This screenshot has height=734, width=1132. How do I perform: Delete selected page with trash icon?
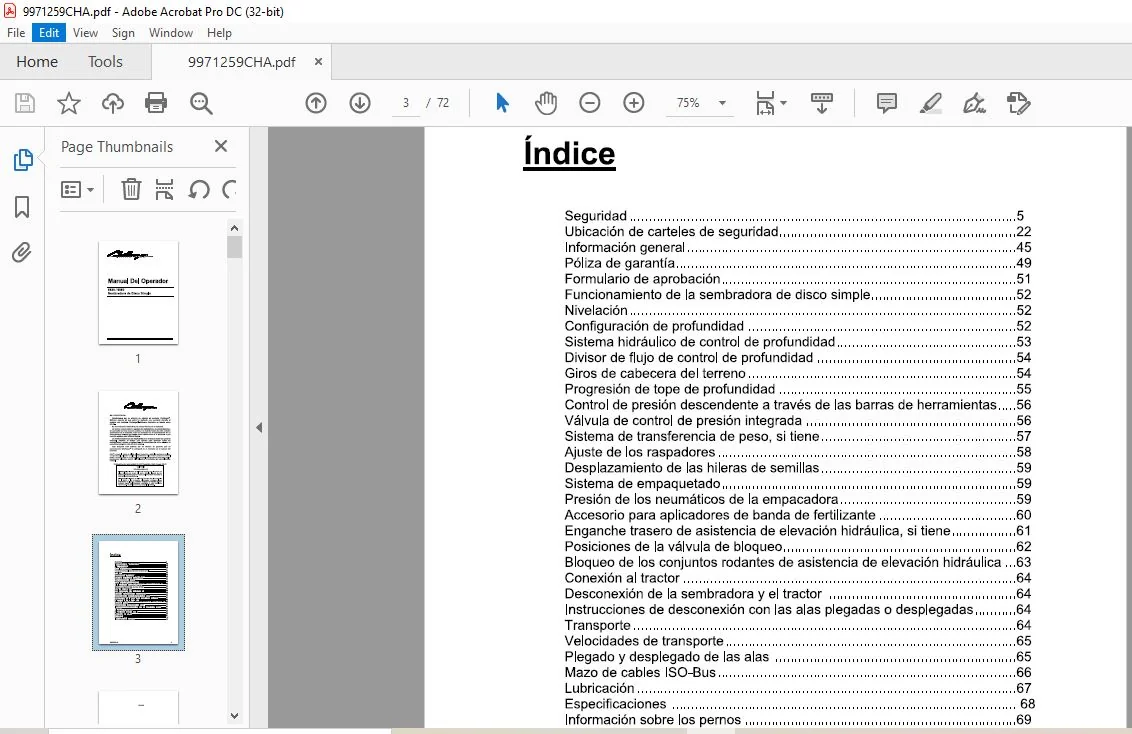(x=131, y=189)
